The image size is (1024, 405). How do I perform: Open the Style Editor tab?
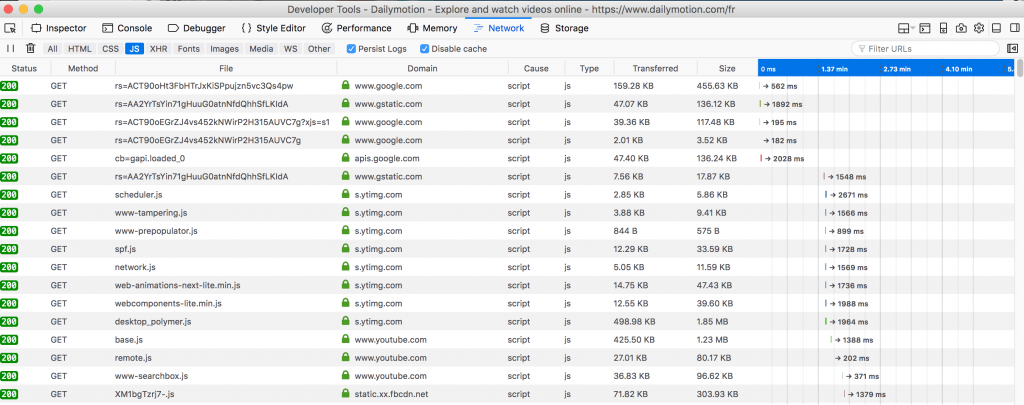(x=273, y=28)
